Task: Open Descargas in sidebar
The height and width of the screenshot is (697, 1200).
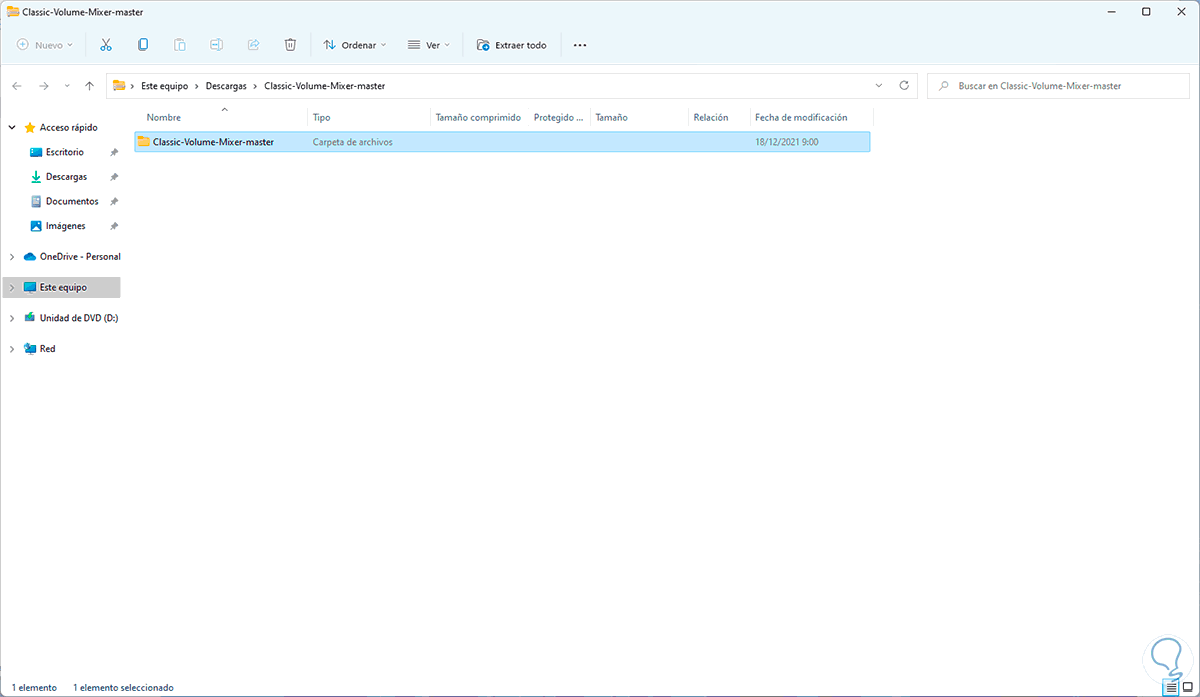Action: (66, 177)
